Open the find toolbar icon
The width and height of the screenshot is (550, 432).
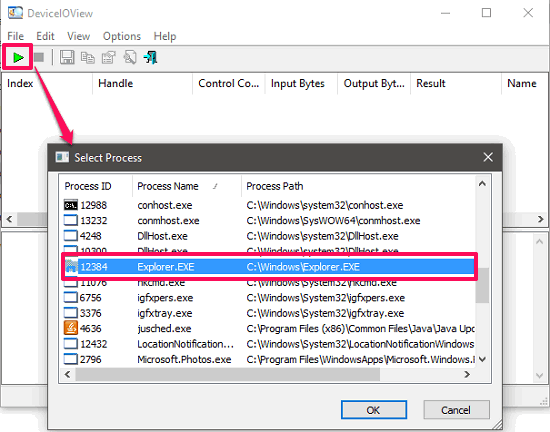[x=130, y=58]
